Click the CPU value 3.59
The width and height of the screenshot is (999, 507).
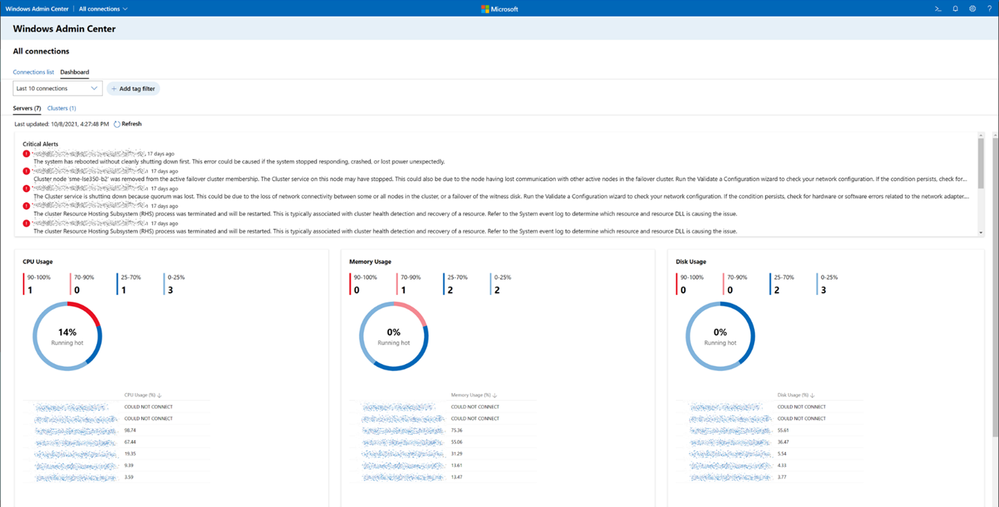[x=129, y=477]
